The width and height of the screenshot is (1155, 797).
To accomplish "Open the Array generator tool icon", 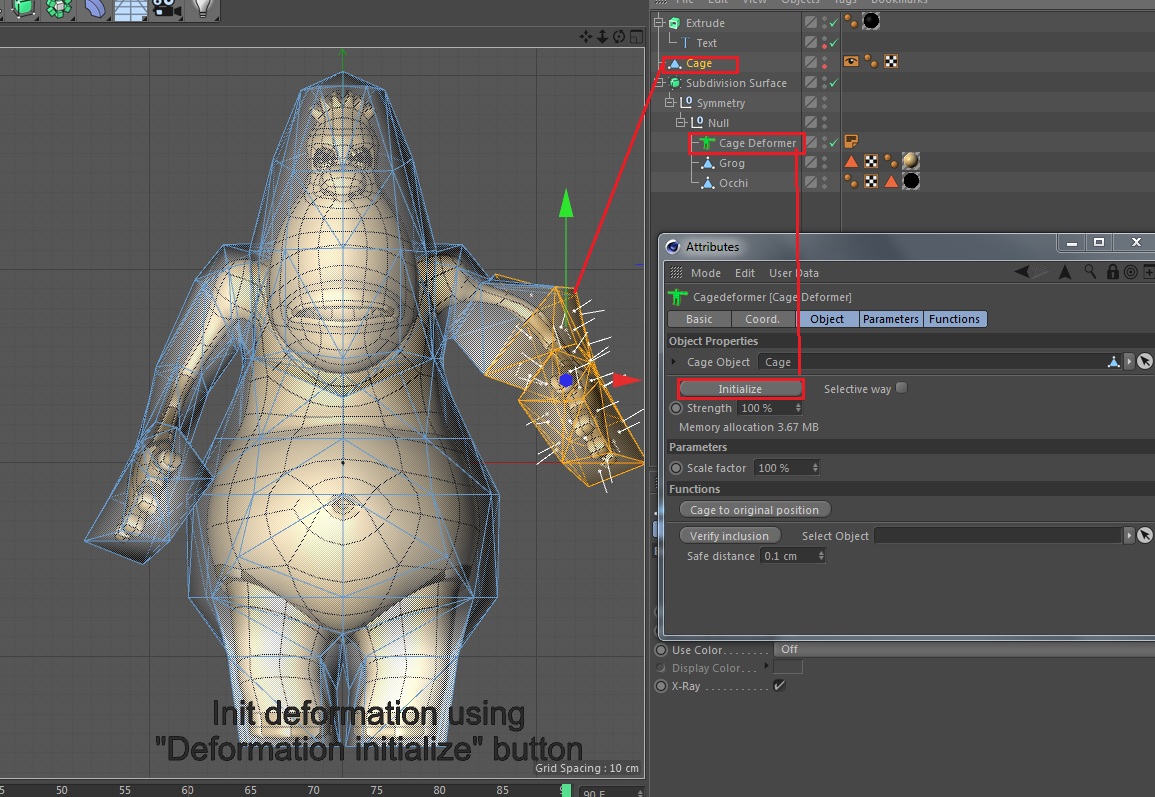I will tap(59, 8).
